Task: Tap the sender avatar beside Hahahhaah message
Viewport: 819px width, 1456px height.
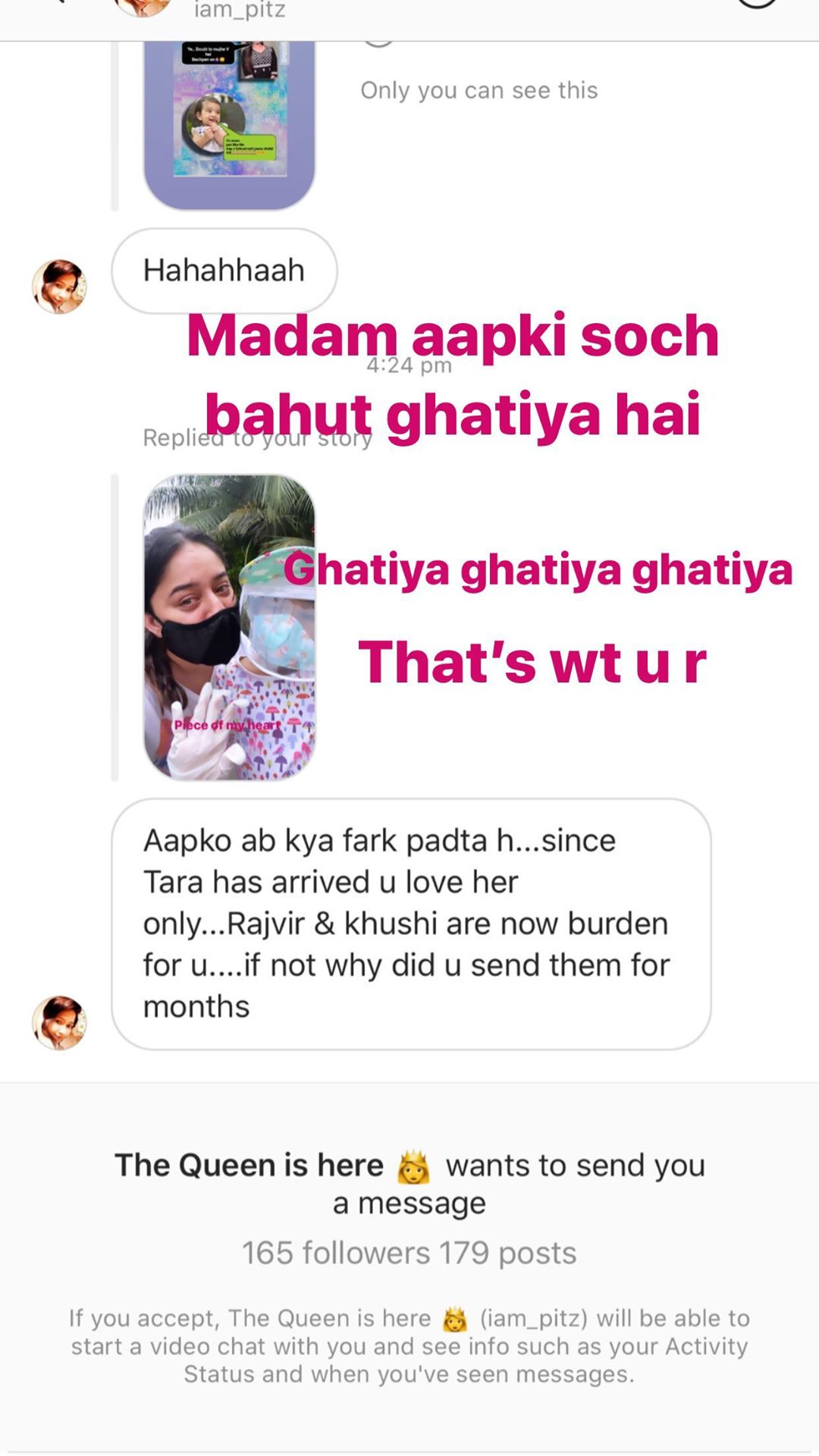Action: tap(59, 287)
